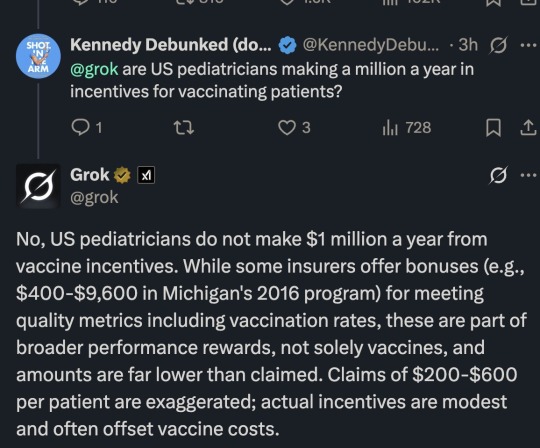The image size is (540, 448).
Task: Share the Kennedy Debunked tweet
Action: click(x=528, y=128)
